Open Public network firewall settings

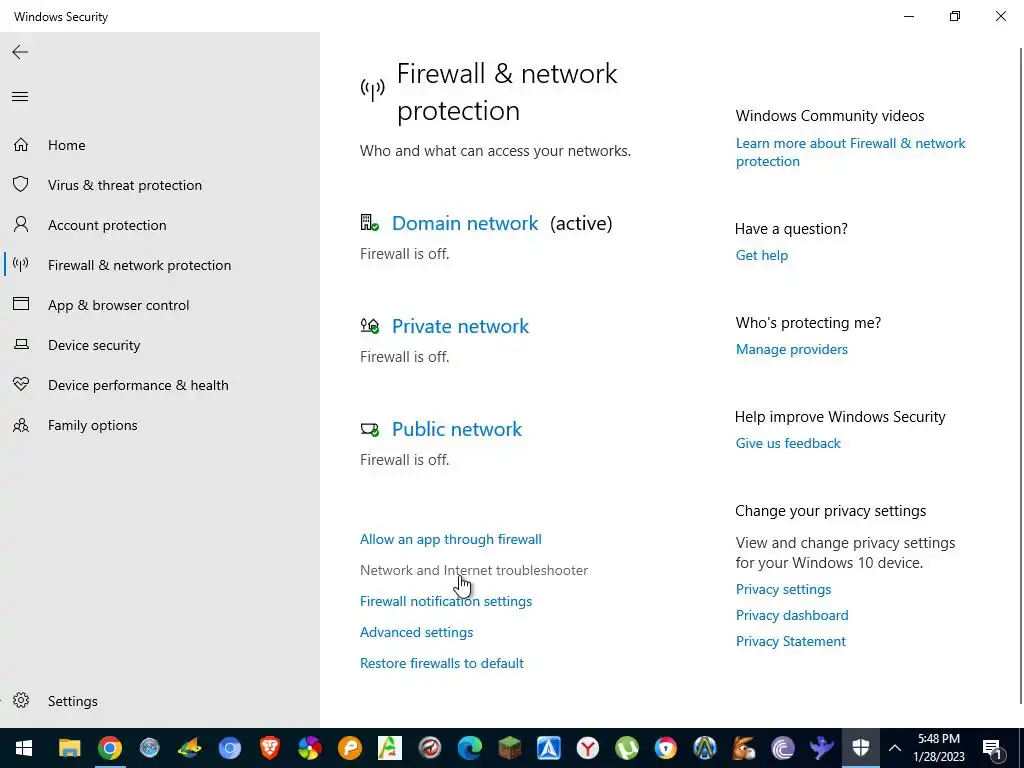(457, 429)
